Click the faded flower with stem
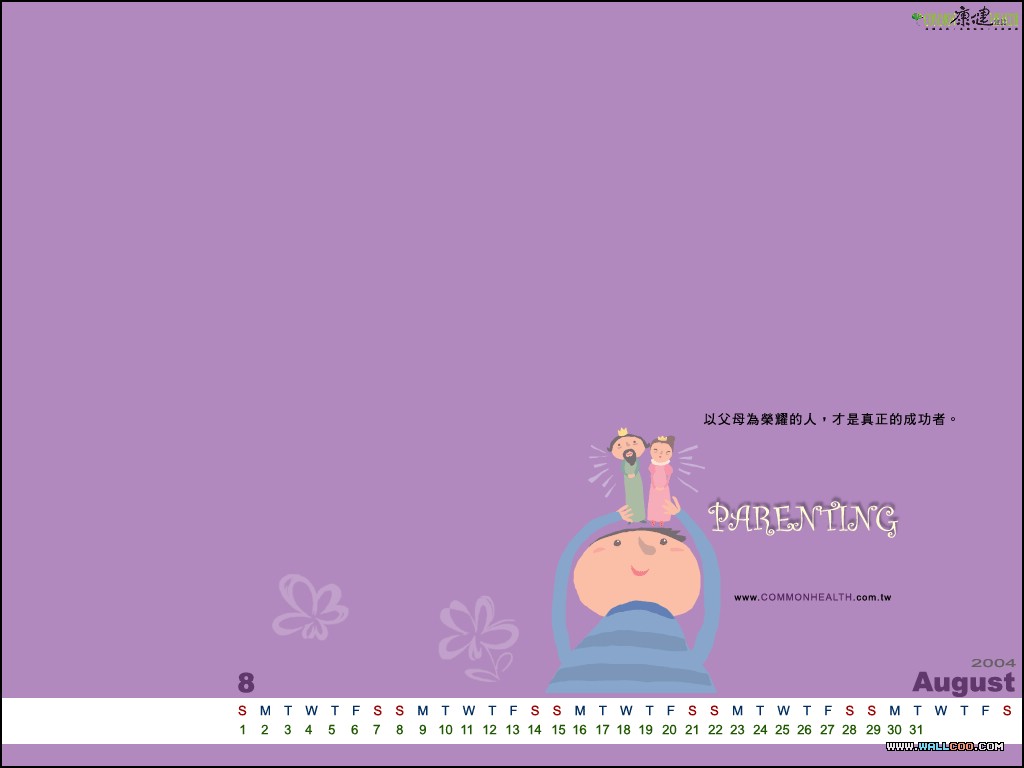Viewport: 1024px width, 768px height. (x=478, y=636)
